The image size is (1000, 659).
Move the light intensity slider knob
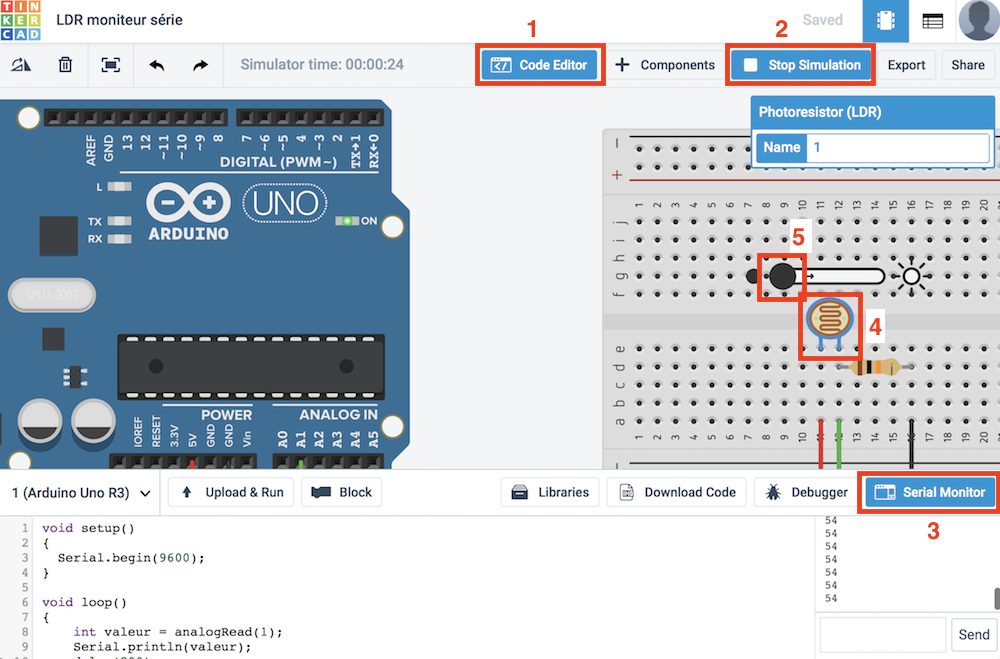783,276
